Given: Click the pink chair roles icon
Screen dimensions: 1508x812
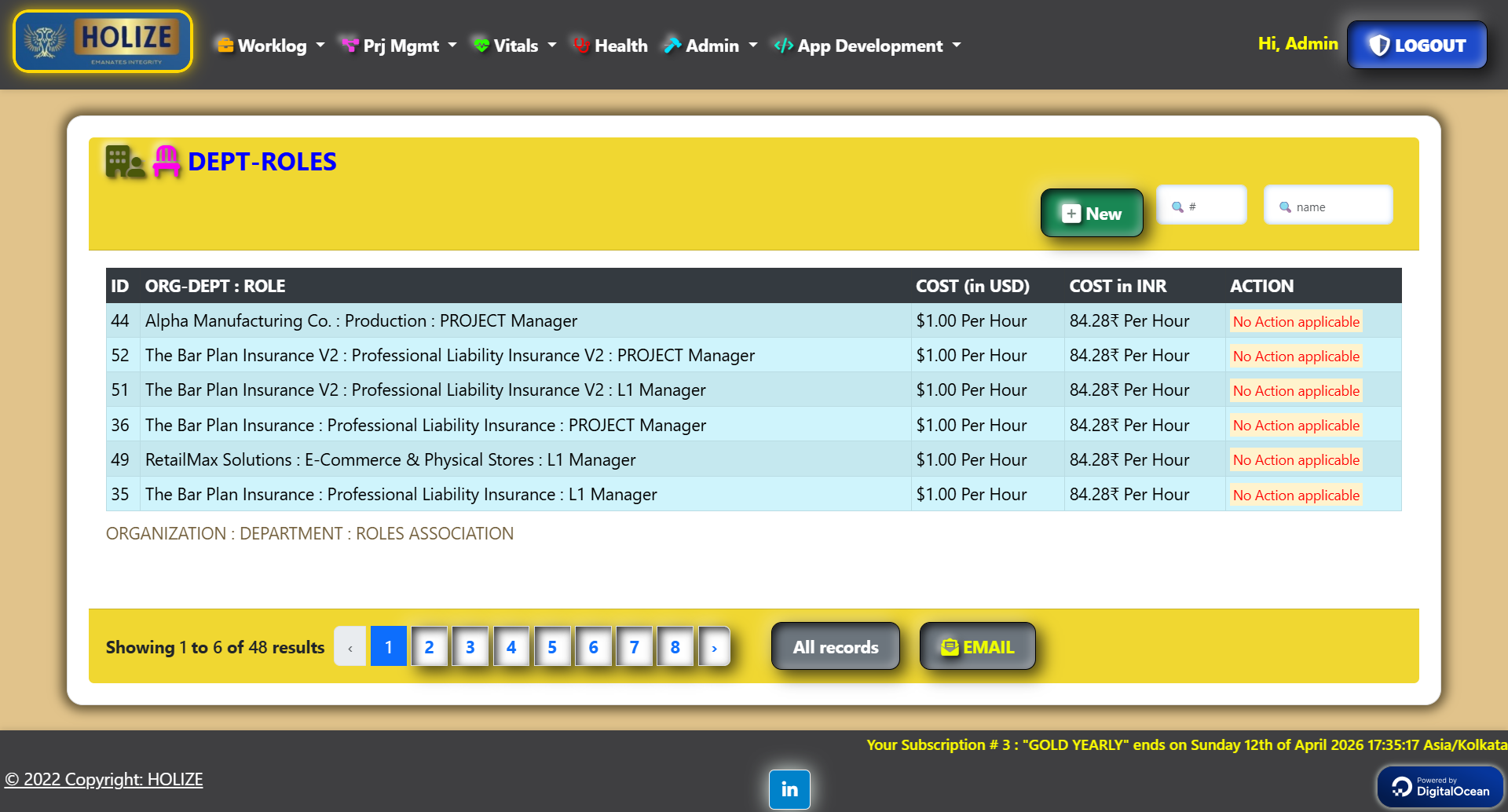Looking at the screenshot, I should (167, 162).
